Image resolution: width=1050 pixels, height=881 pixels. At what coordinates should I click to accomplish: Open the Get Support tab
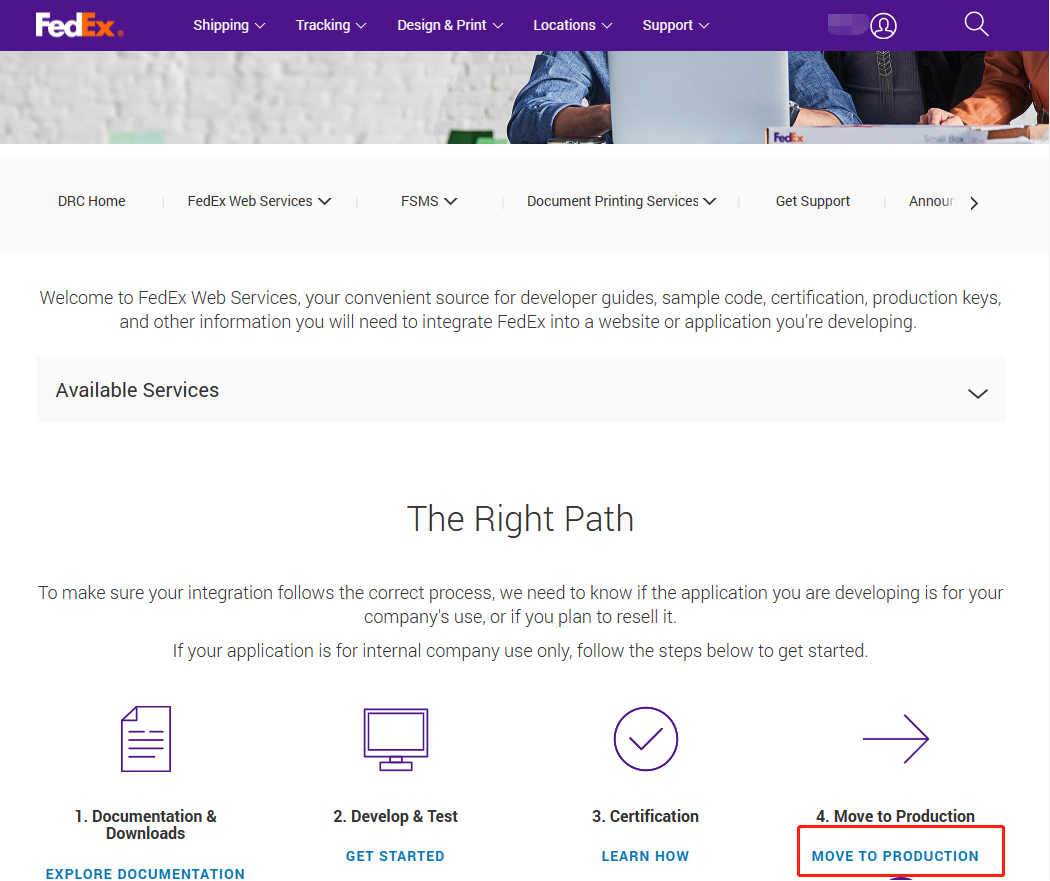click(812, 201)
